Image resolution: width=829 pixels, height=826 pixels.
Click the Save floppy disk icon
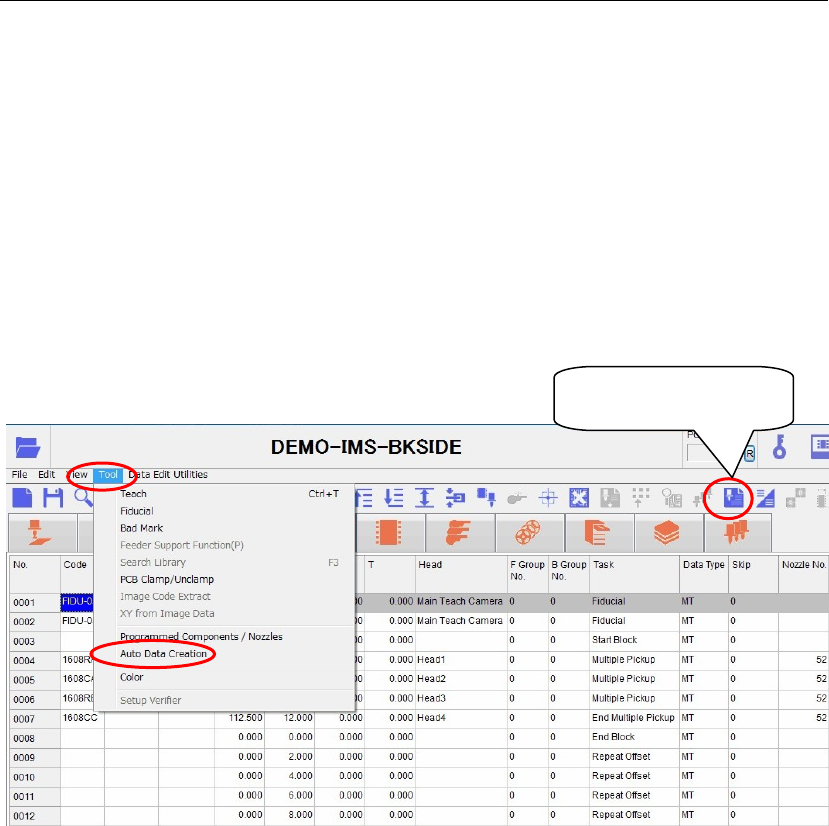(53, 498)
